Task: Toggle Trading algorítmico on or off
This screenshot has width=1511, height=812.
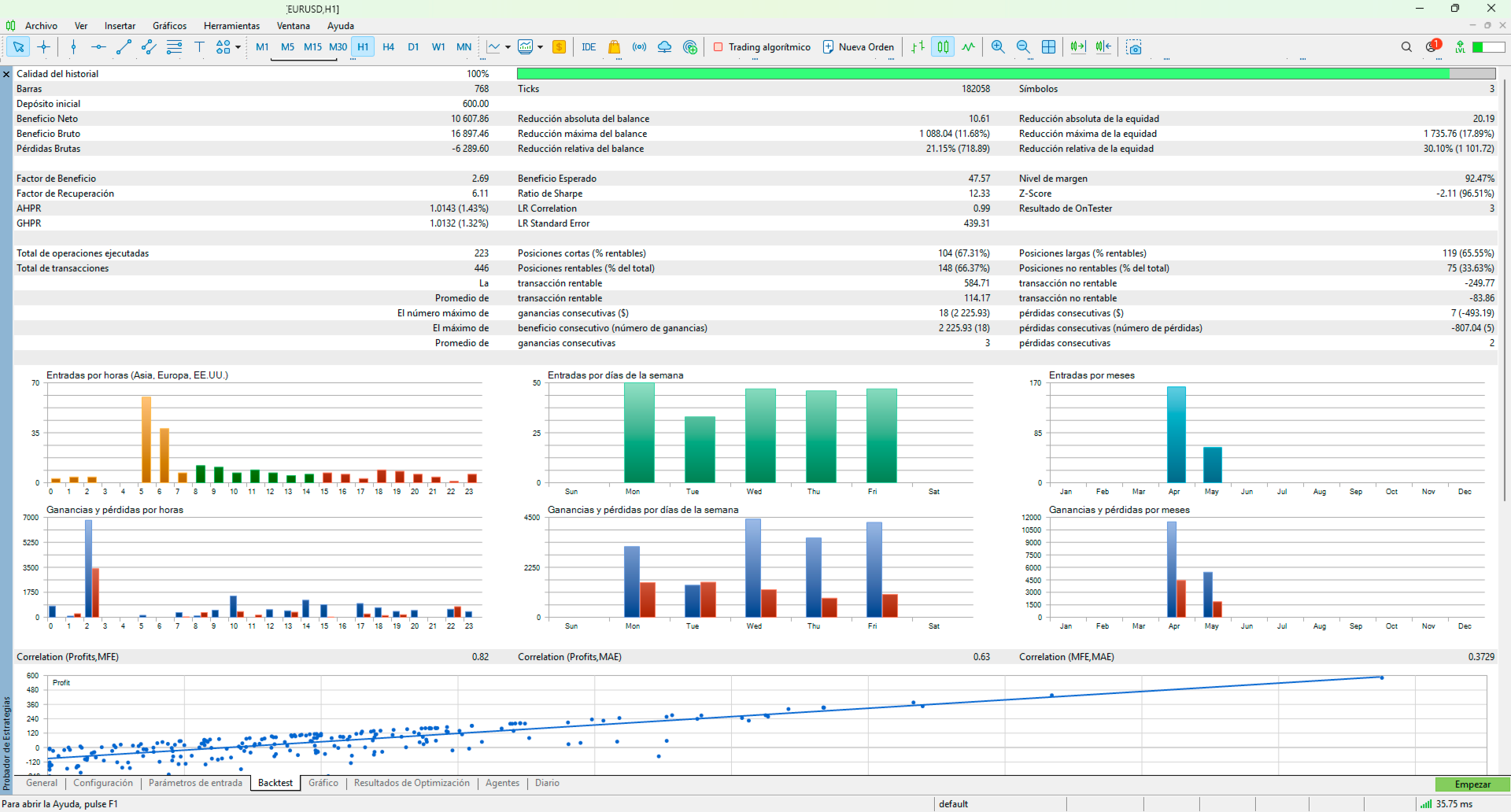Action: pos(762,47)
